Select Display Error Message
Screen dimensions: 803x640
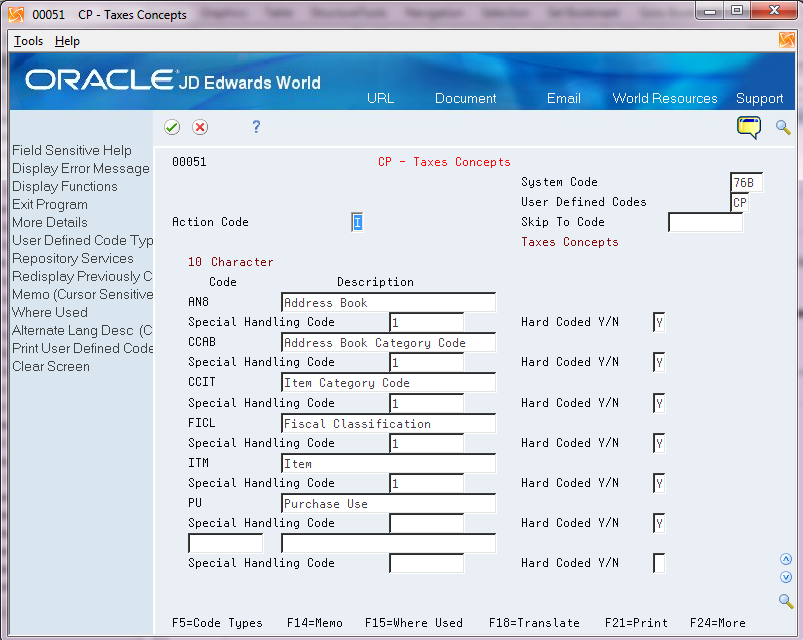[x=81, y=168]
